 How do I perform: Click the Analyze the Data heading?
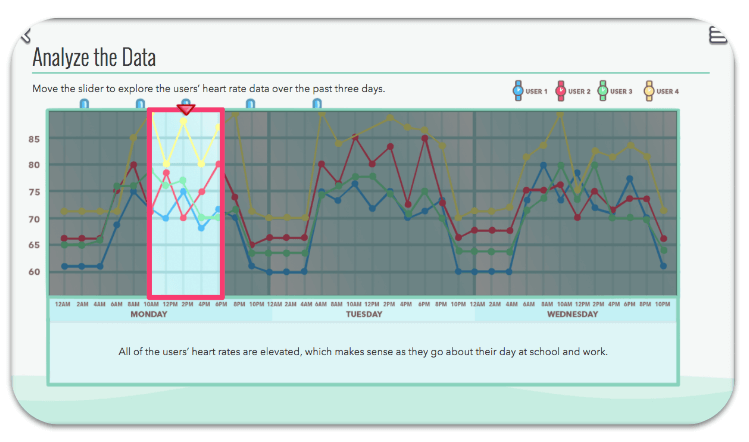coord(94,57)
